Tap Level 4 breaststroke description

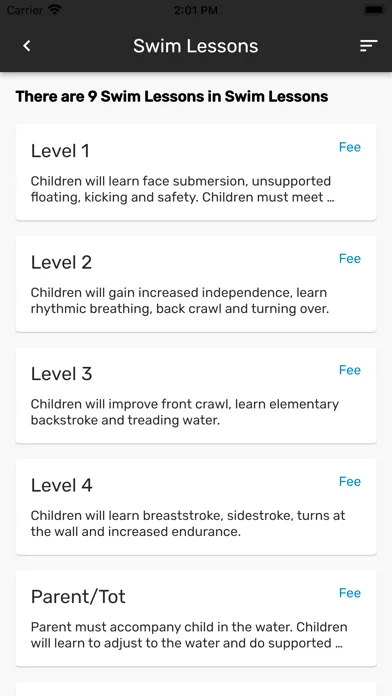click(188, 523)
